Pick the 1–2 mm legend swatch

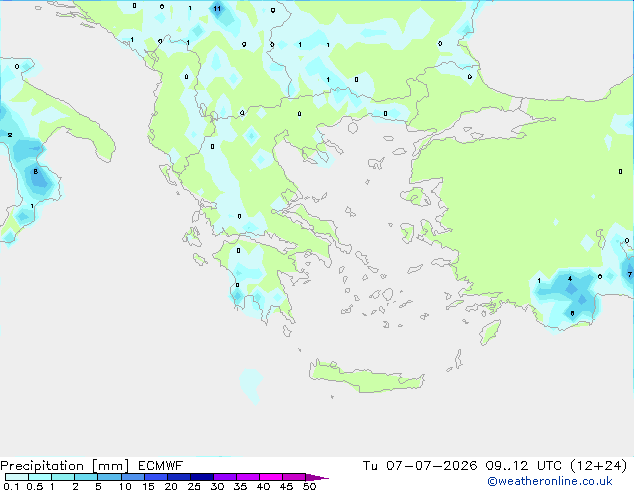[63, 477]
